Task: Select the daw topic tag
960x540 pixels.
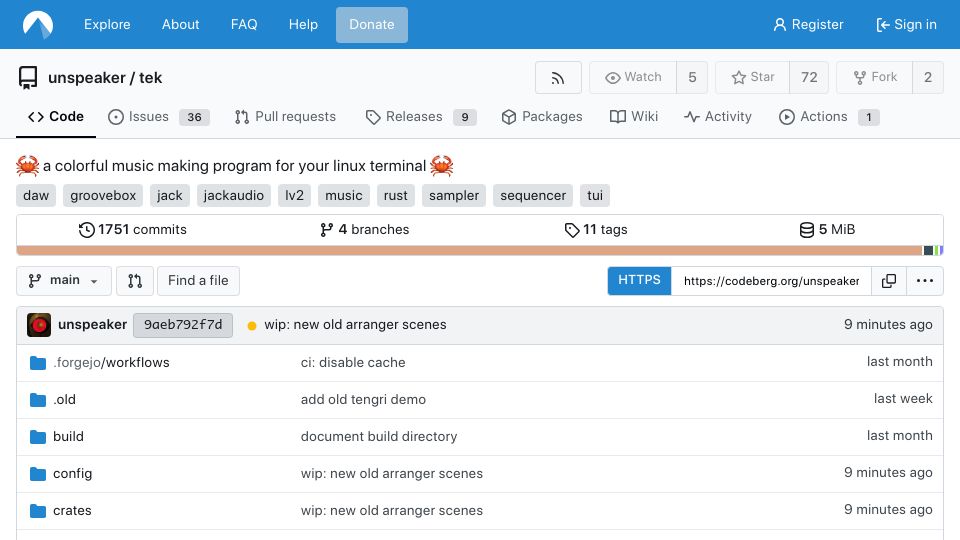Action: pos(36,195)
